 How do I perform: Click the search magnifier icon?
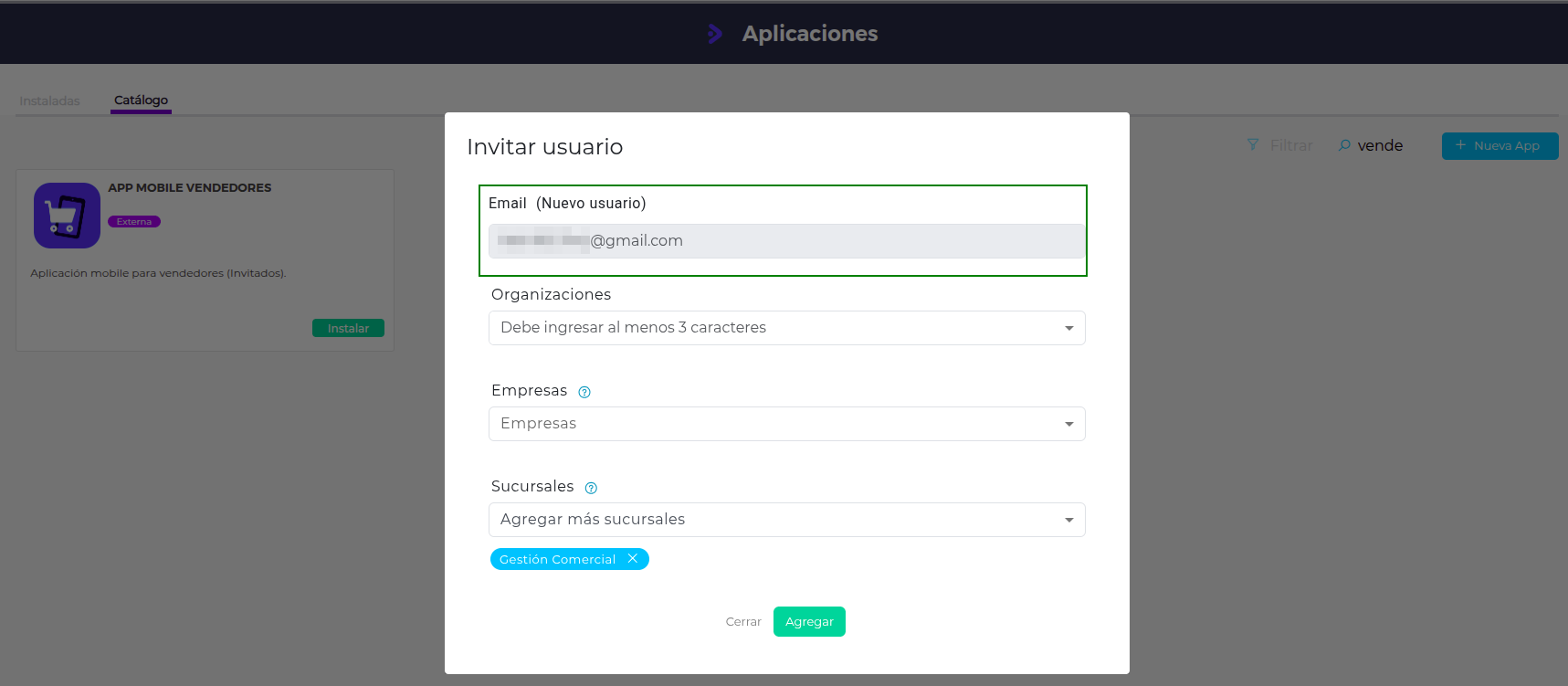coord(1344,145)
